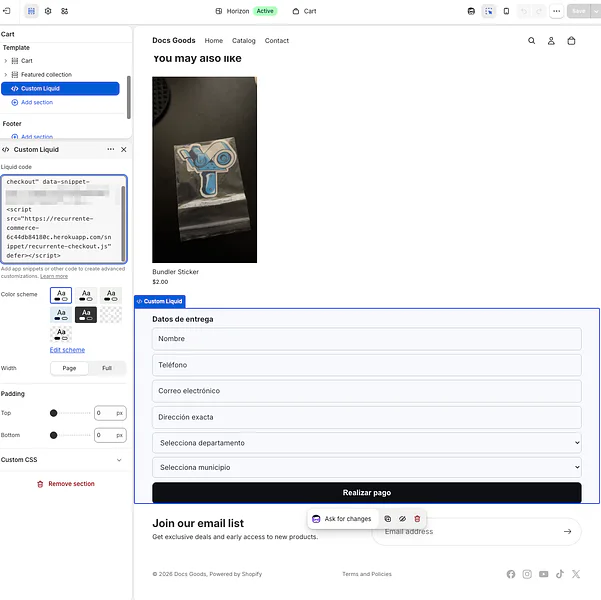Viewport: 601px width, 600px height.
Task: Select the light blue color scheme swatch
Action: pyautogui.click(x=61, y=315)
